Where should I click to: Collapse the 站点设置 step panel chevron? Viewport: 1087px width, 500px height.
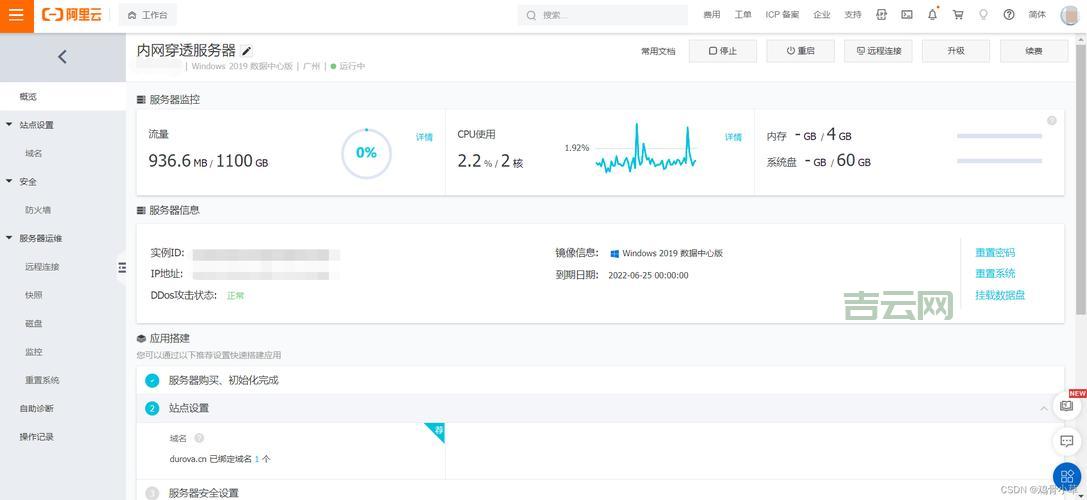[1044, 409]
